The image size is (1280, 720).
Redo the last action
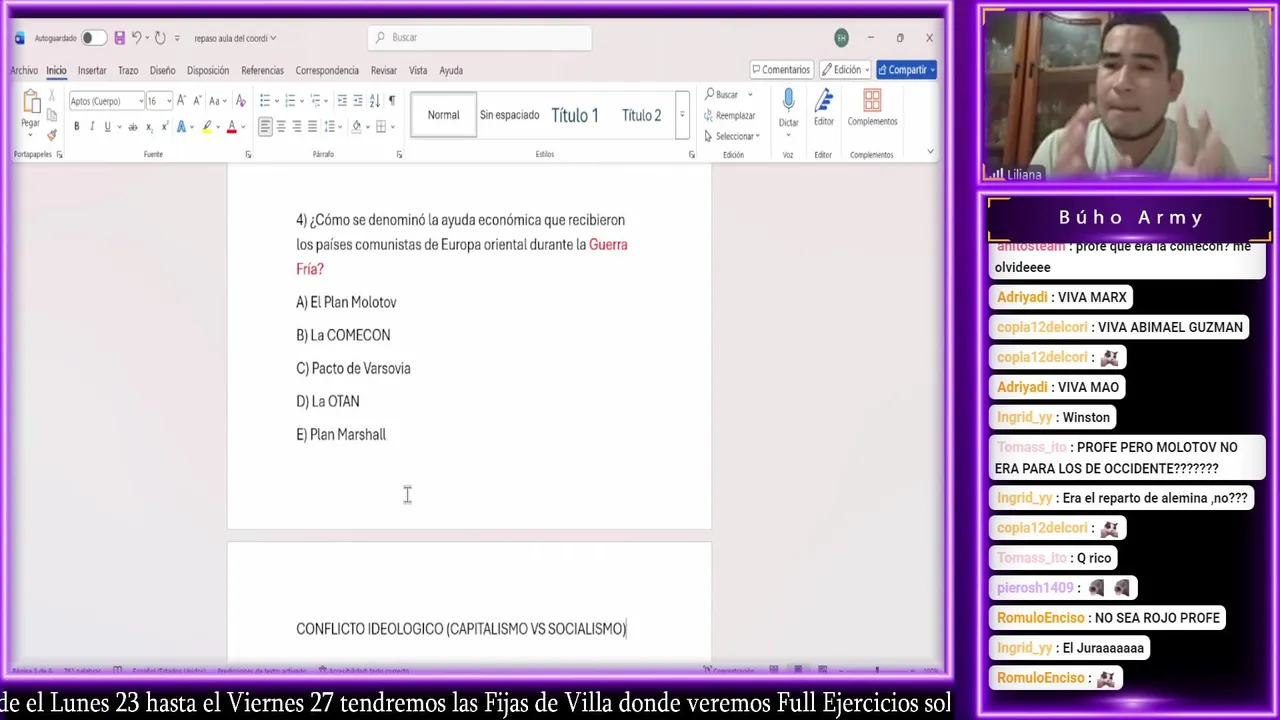click(159, 38)
